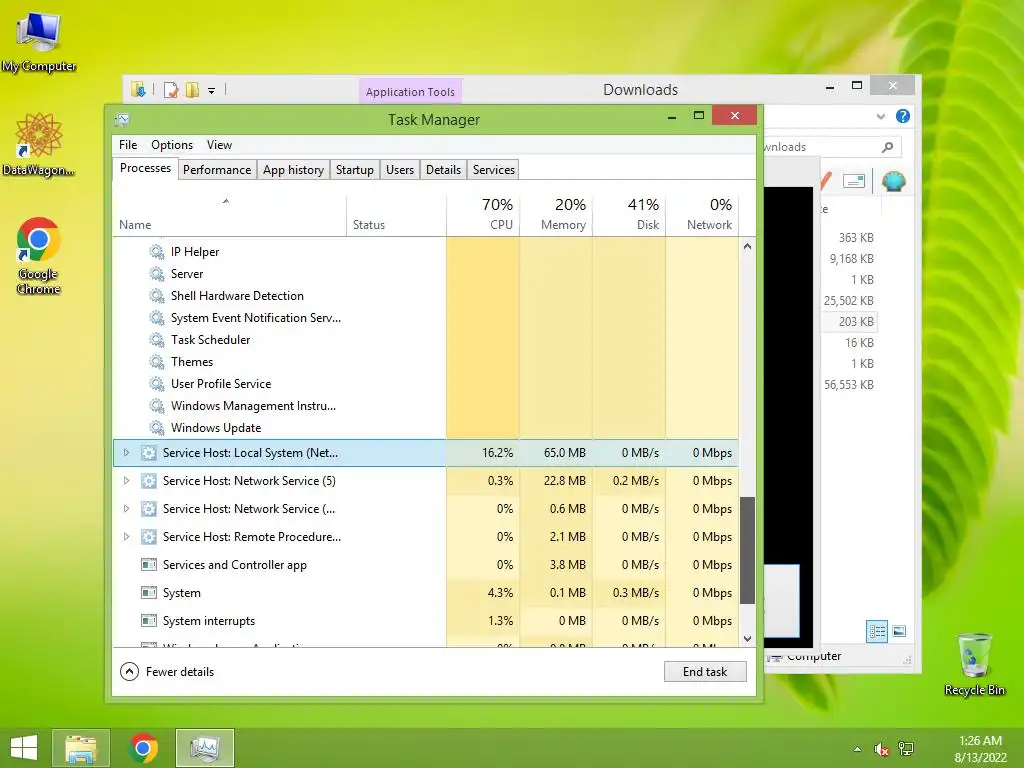Click the Services and Controller app icon

(149, 564)
